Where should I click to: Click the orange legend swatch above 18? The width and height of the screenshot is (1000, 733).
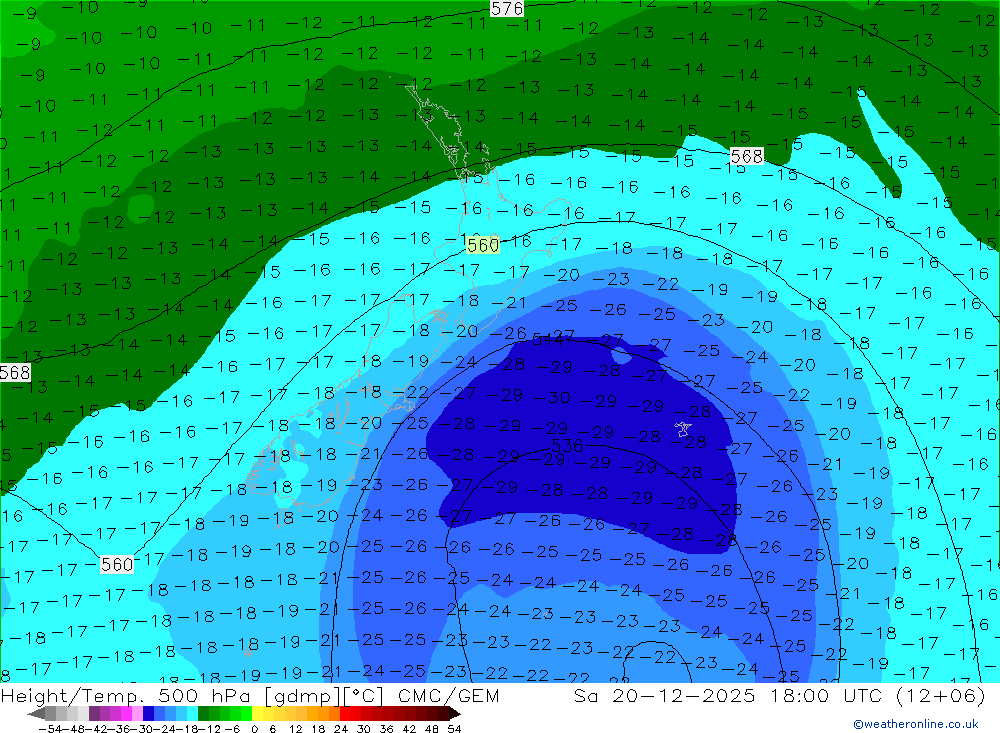click(323, 713)
